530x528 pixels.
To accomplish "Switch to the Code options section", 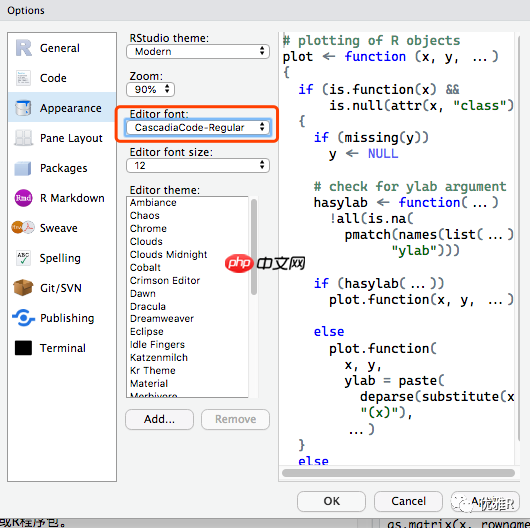I will (62, 78).
